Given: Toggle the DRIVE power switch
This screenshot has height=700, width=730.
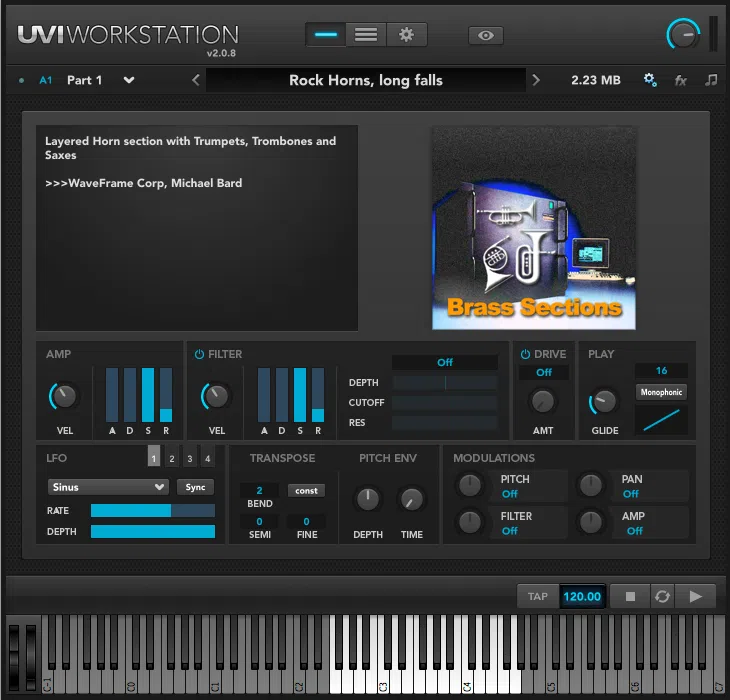Looking at the screenshot, I should (525, 354).
